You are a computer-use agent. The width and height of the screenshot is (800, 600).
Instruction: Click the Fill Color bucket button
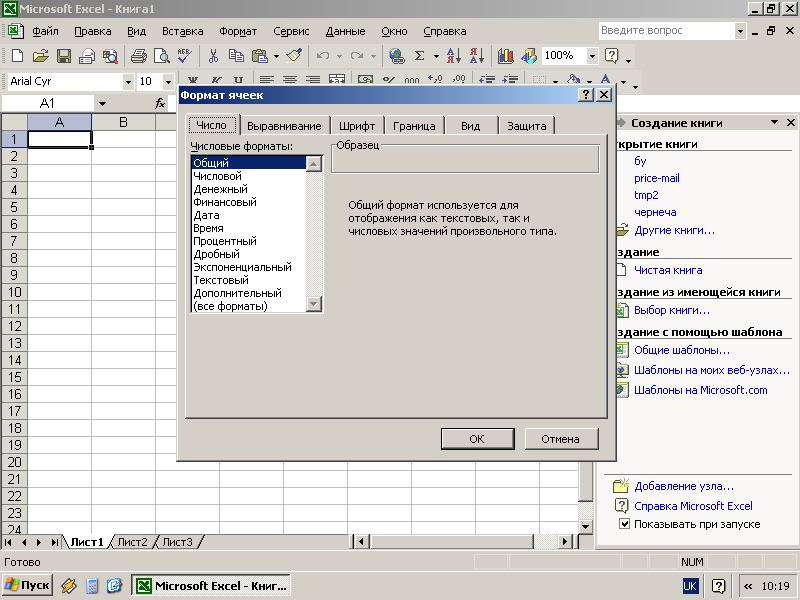pos(574,80)
